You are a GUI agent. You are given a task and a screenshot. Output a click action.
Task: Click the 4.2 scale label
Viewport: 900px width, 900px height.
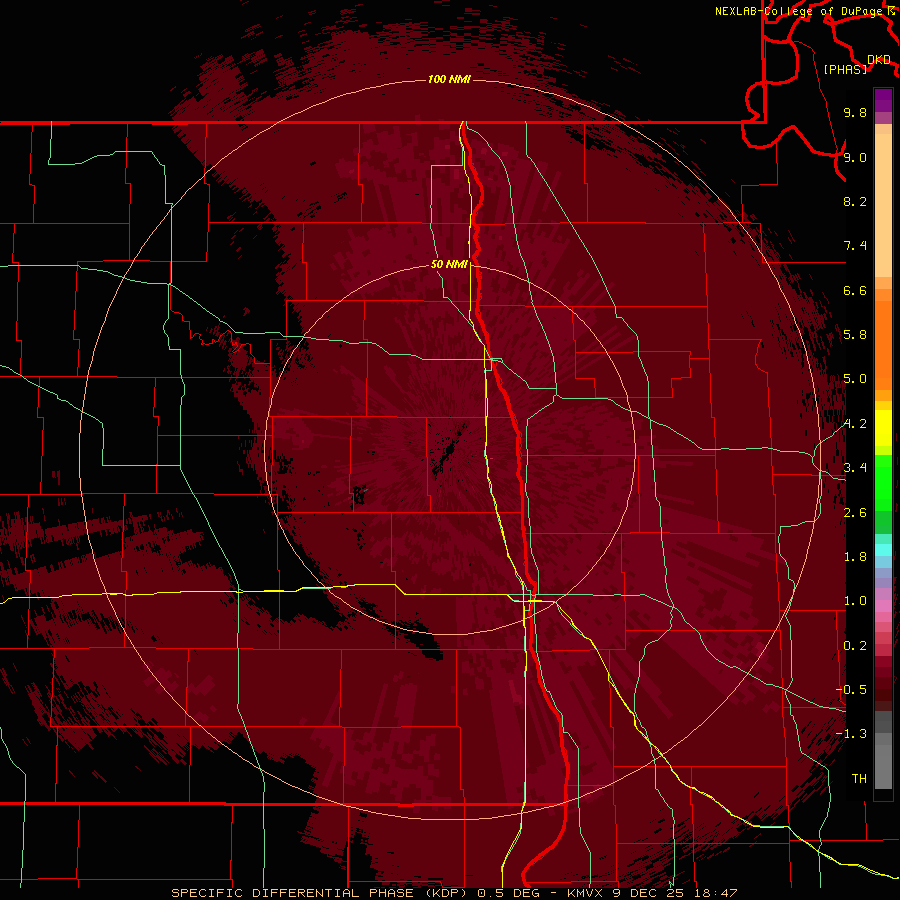(x=855, y=424)
